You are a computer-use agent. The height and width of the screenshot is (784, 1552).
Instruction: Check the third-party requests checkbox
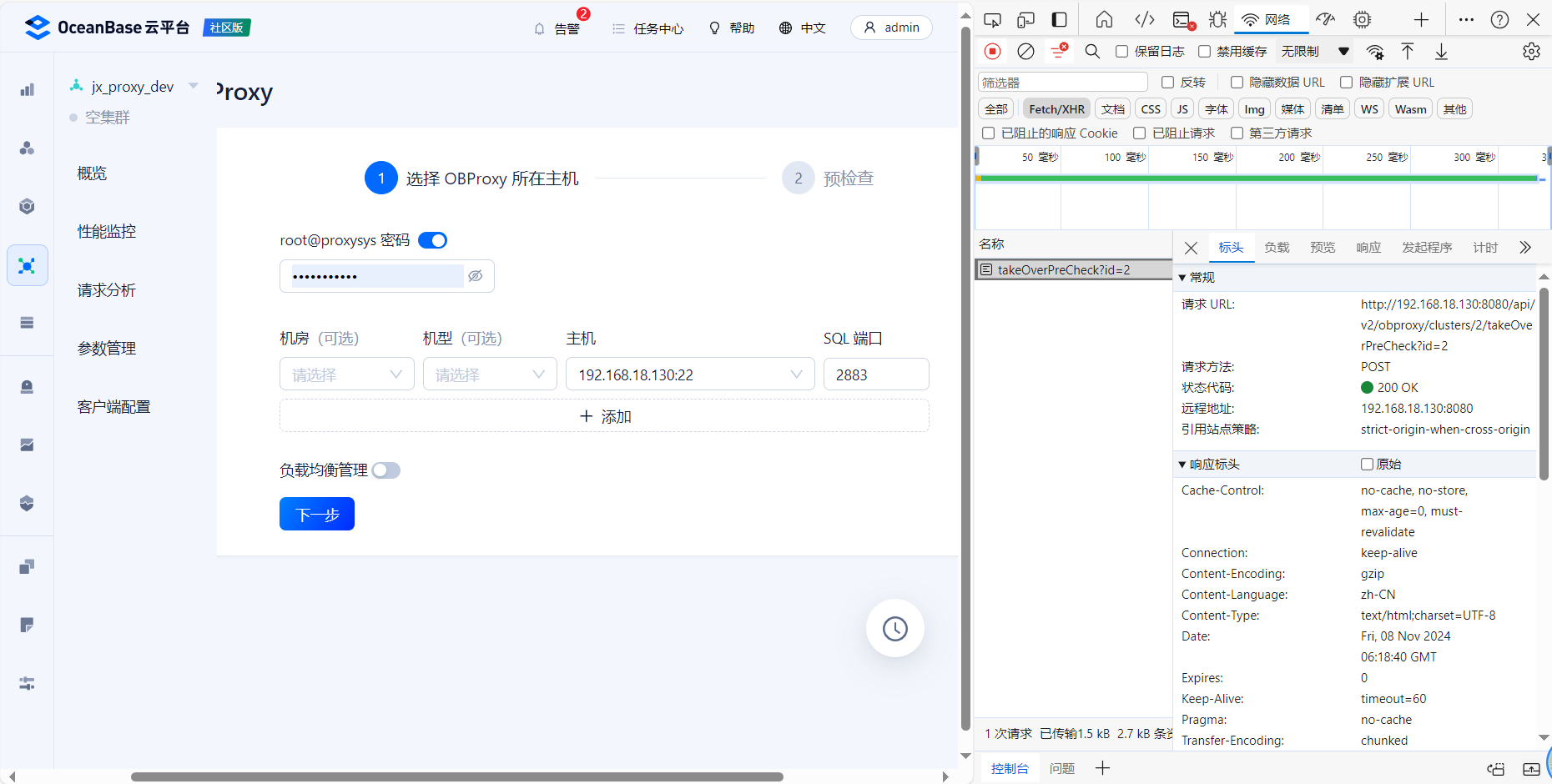click(x=1237, y=133)
